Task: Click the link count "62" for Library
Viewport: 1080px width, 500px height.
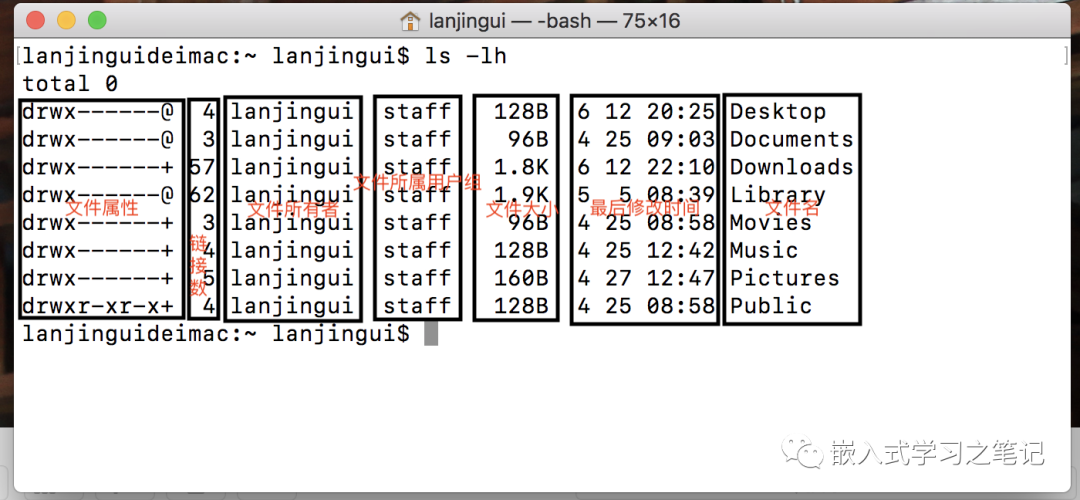Action: pyautogui.click(x=202, y=195)
